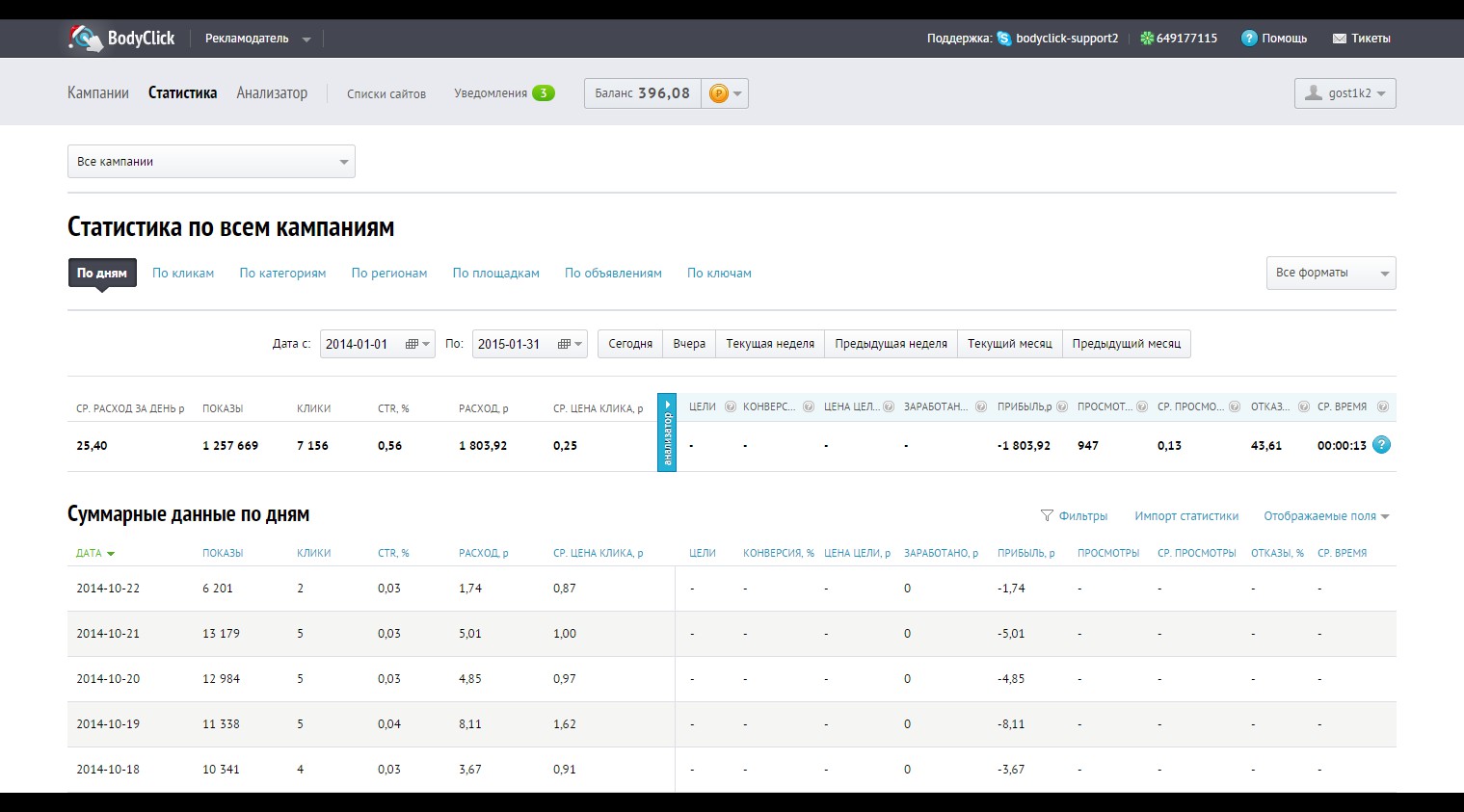Click the impressions value 13 179
This screenshot has width=1464, height=812.
pos(221,634)
